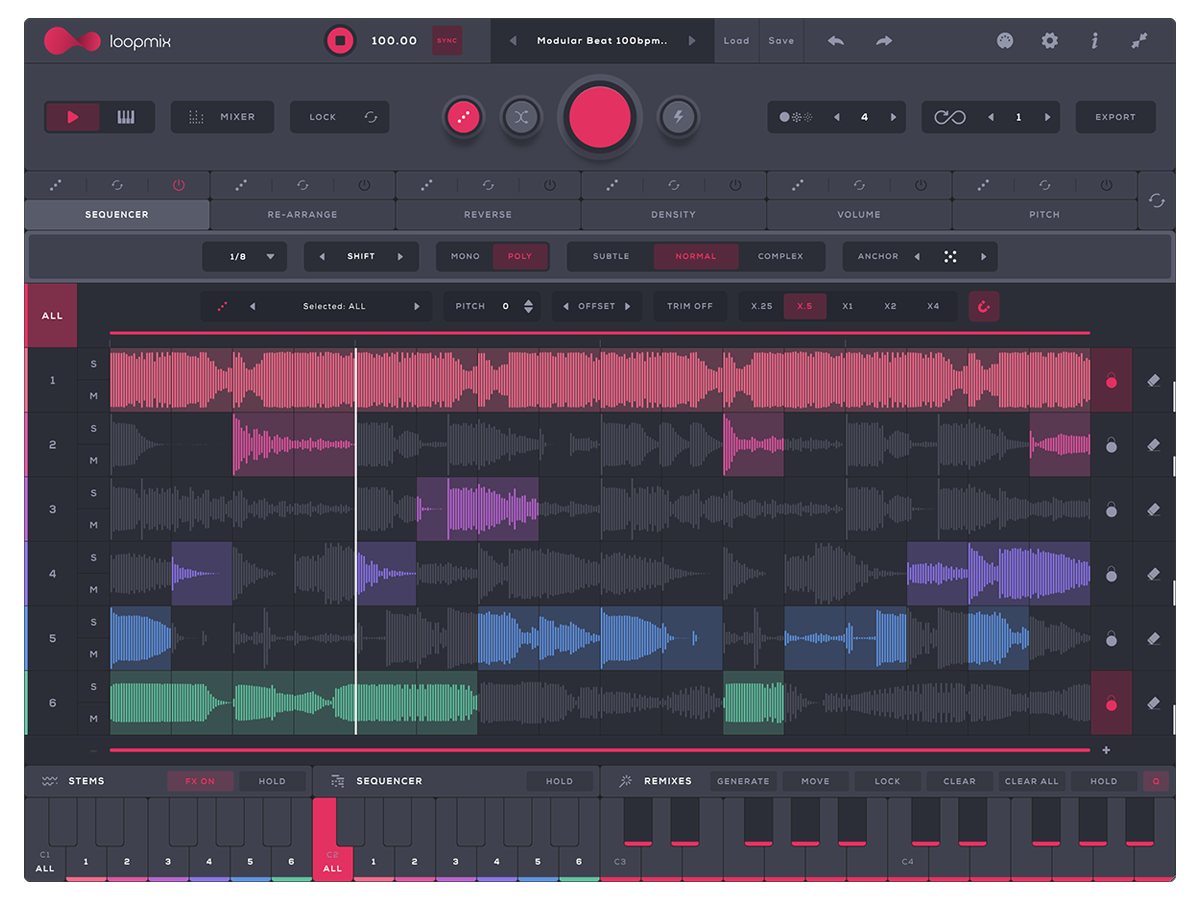Click the collapse window arrows icon
The height and width of the screenshot is (900, 1200).
pyautogui.click(x=1139, y=41)
